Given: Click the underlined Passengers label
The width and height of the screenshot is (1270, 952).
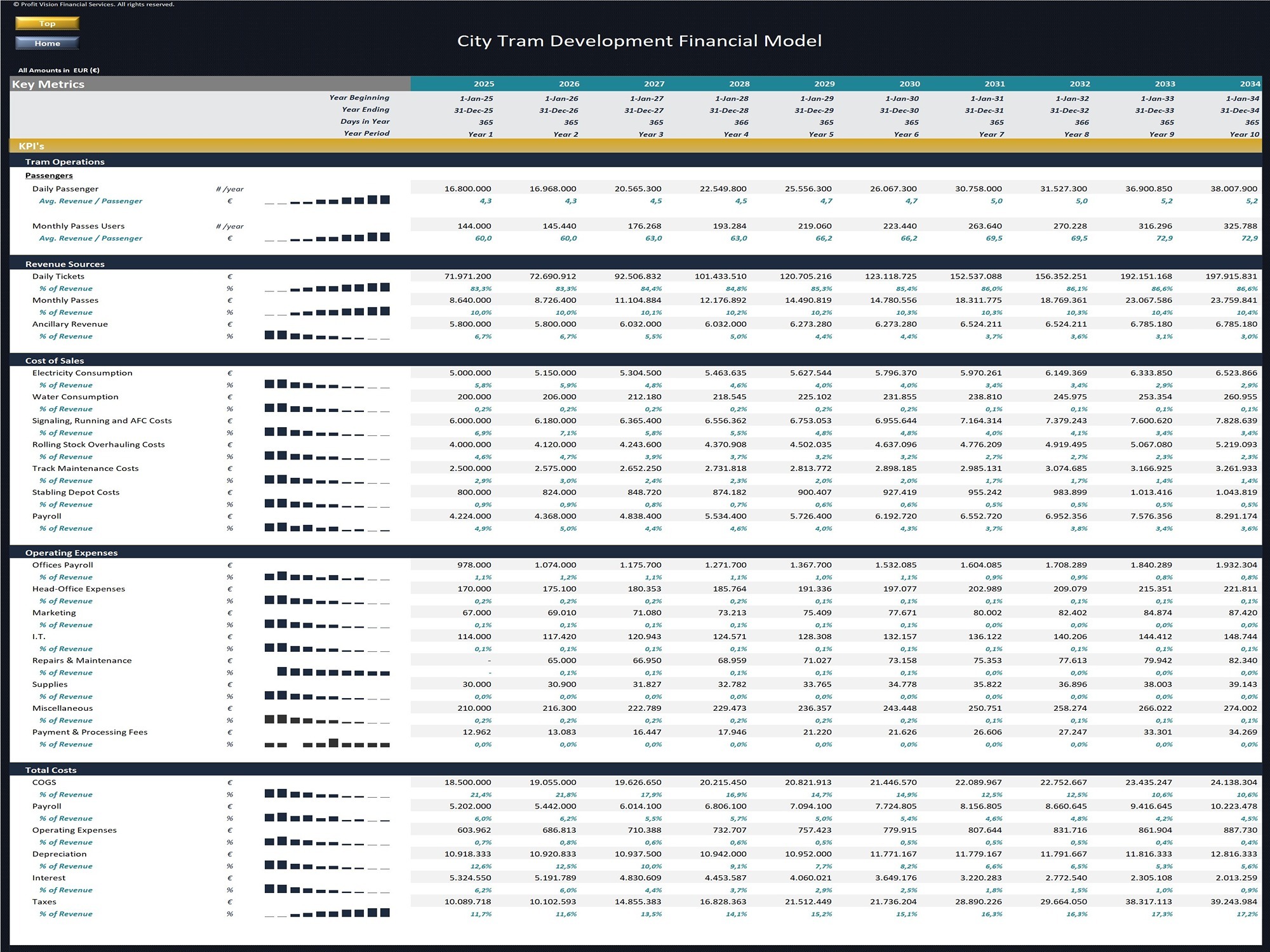Looking at the screenshot, I should (x=49, y=175).
